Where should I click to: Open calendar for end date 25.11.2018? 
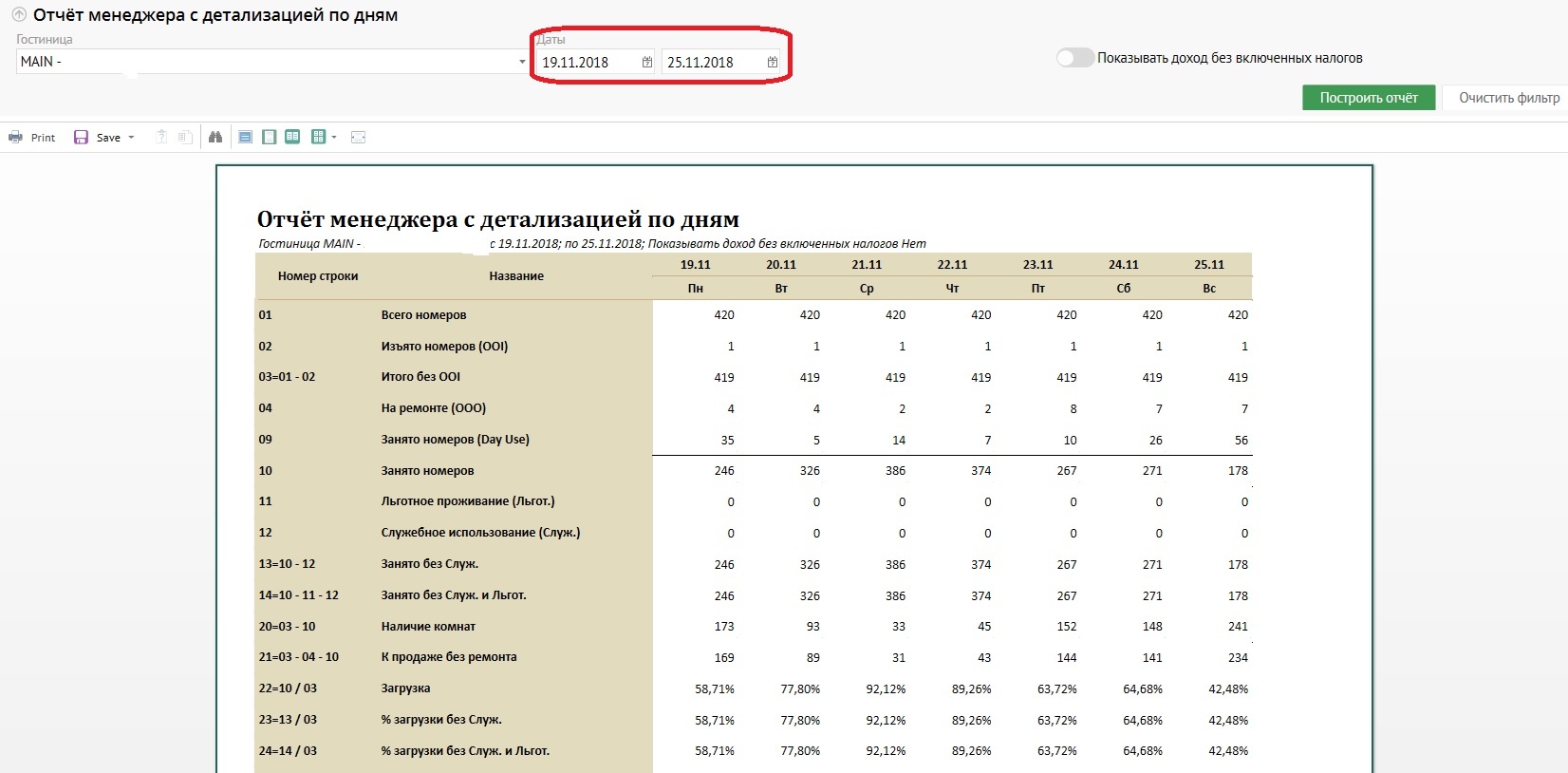(773, 63)
